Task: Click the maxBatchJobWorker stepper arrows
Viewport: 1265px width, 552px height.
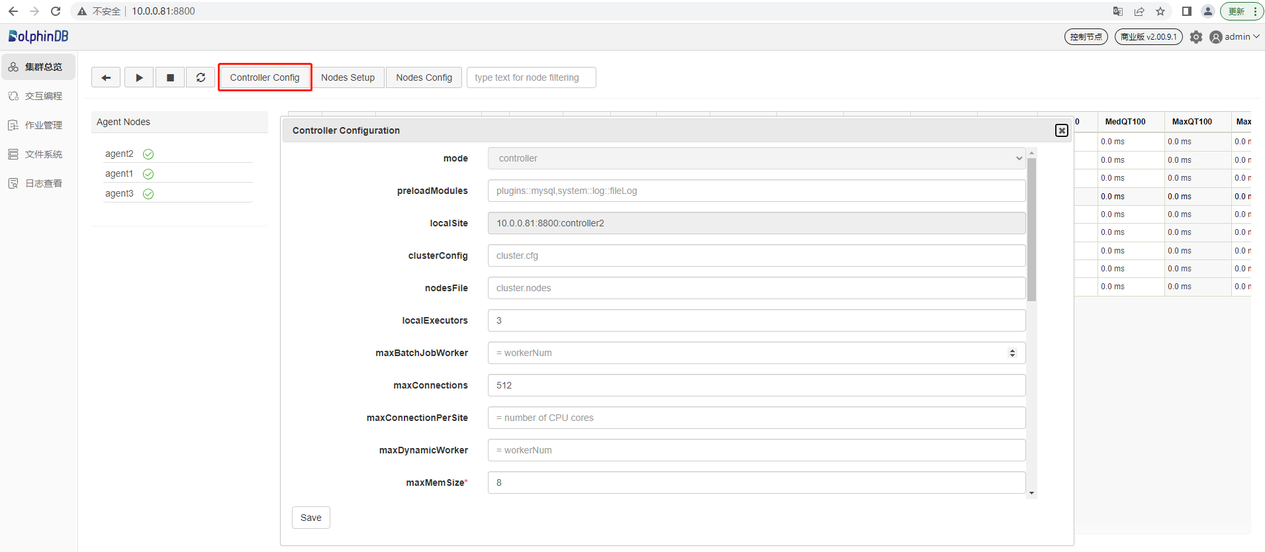Action: point(1012,353)
